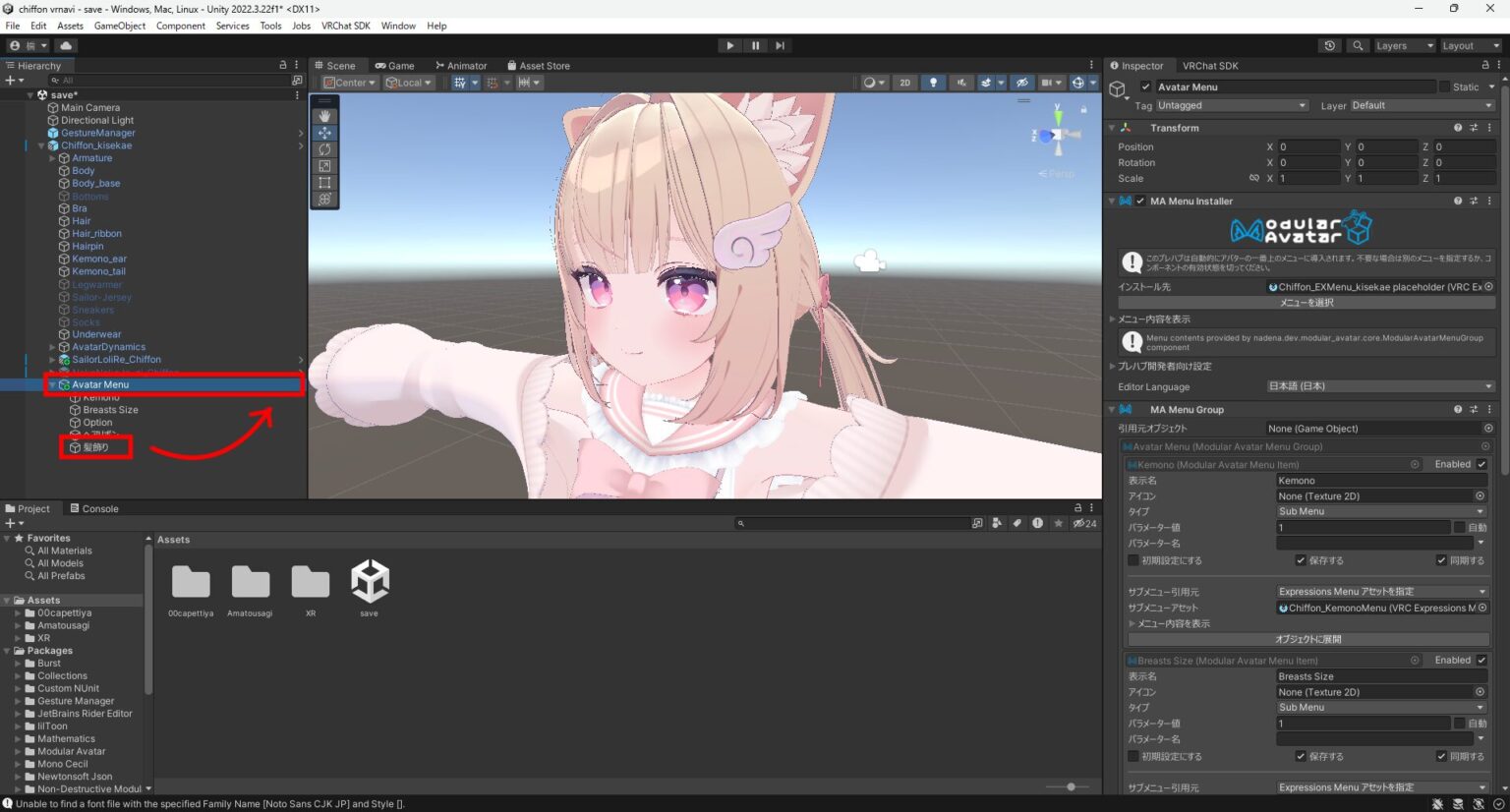Open the GameObject menu
The image size is (1510, 812).
119,26
